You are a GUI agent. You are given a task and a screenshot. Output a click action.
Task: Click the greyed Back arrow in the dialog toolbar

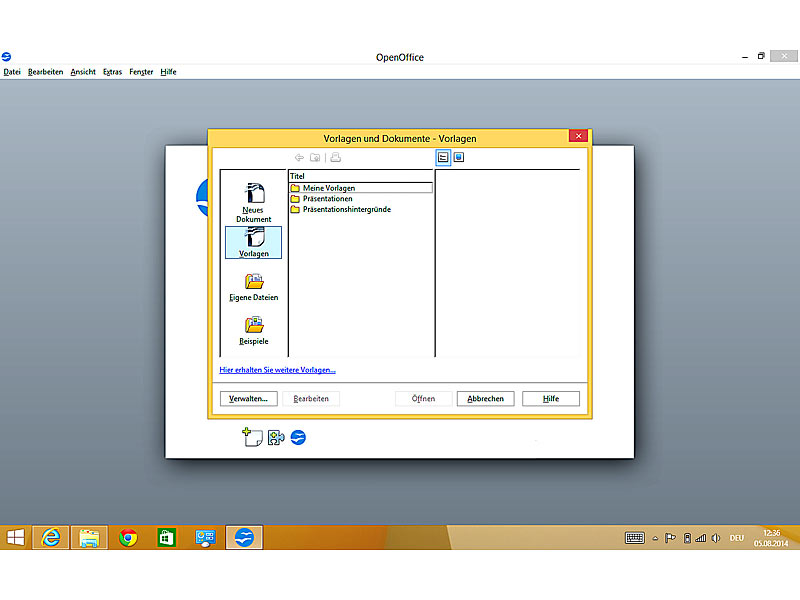299,158
